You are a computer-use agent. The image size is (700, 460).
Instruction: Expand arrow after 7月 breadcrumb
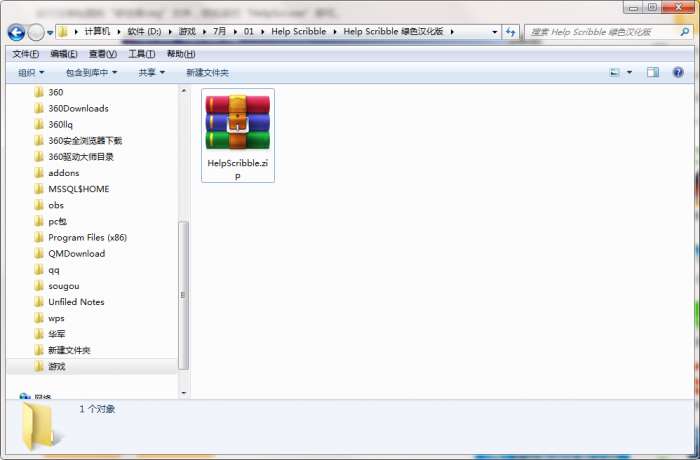(235, 32)
